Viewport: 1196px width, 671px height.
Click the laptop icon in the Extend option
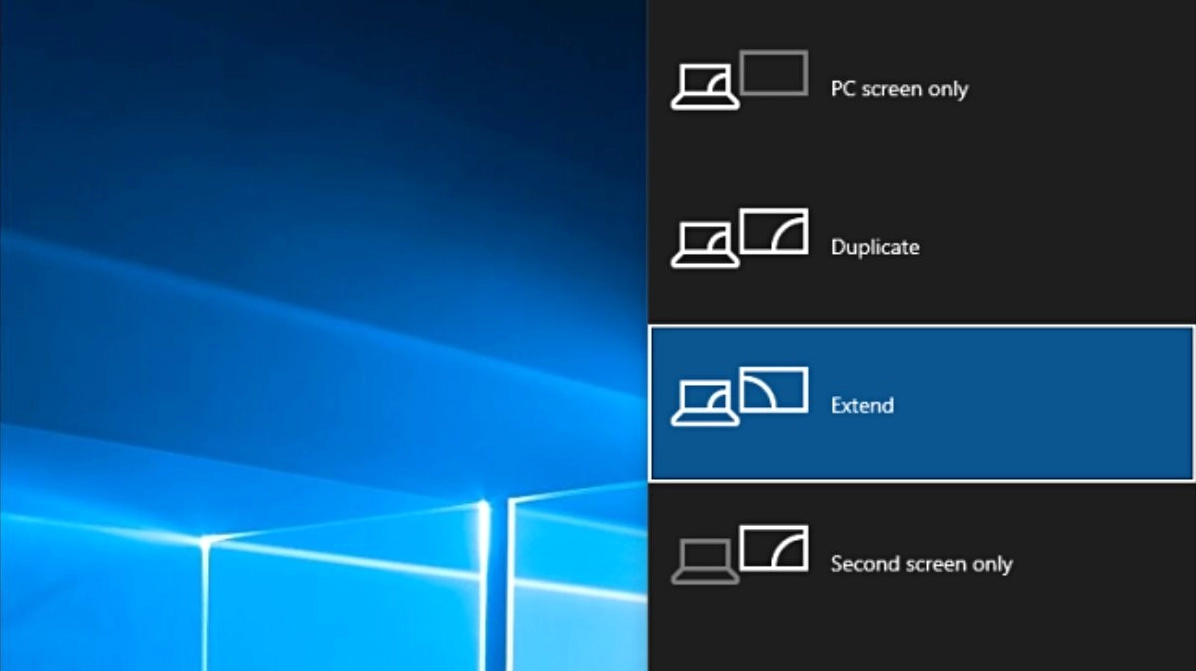click(x=704, y=405)
